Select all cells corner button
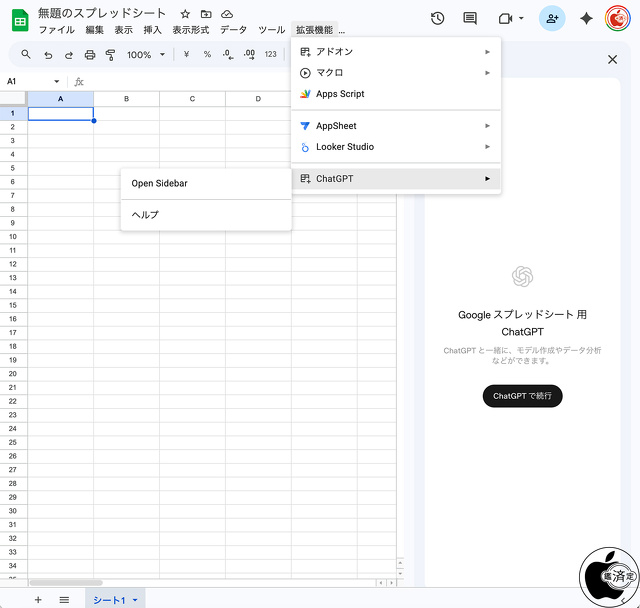The width and height of the screenshot is (640, 608). click(x=13, y=99)
